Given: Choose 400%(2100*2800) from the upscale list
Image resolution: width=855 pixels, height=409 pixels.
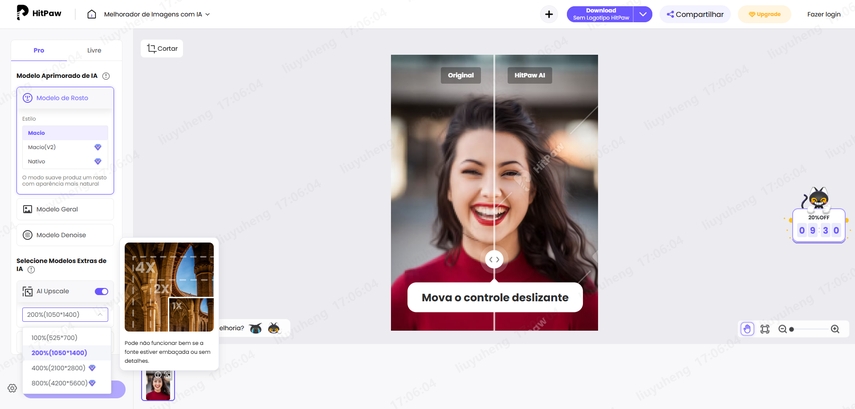Looking at the screenshot, I should pyautogui.click(x=60, y=368).
